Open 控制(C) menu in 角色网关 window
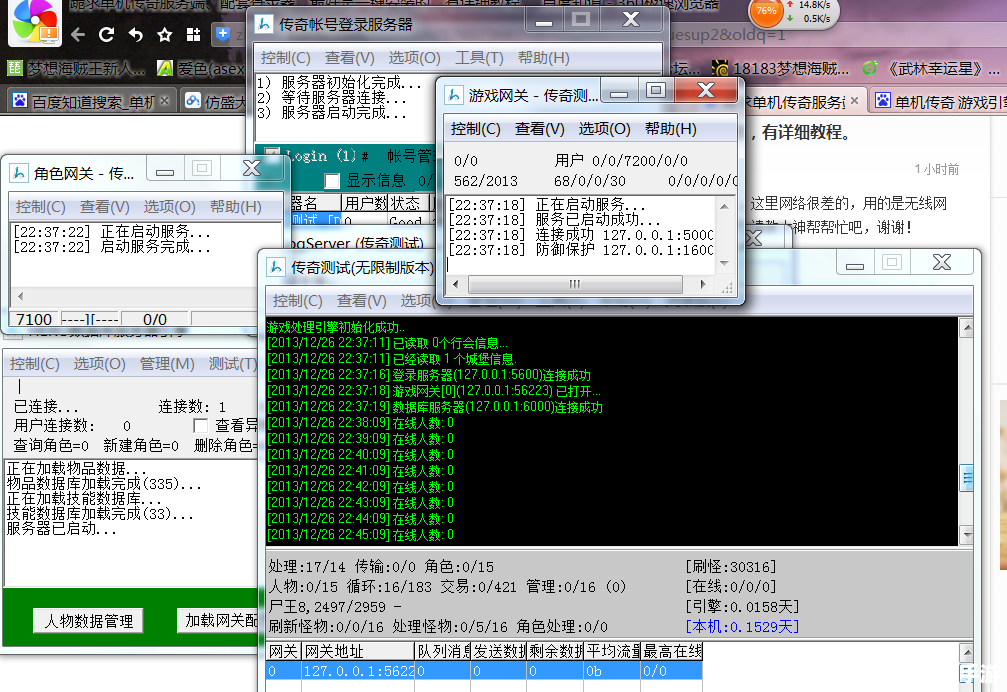Image resolution: width=1007 pixels, height=692 pixels. (40, 207)
